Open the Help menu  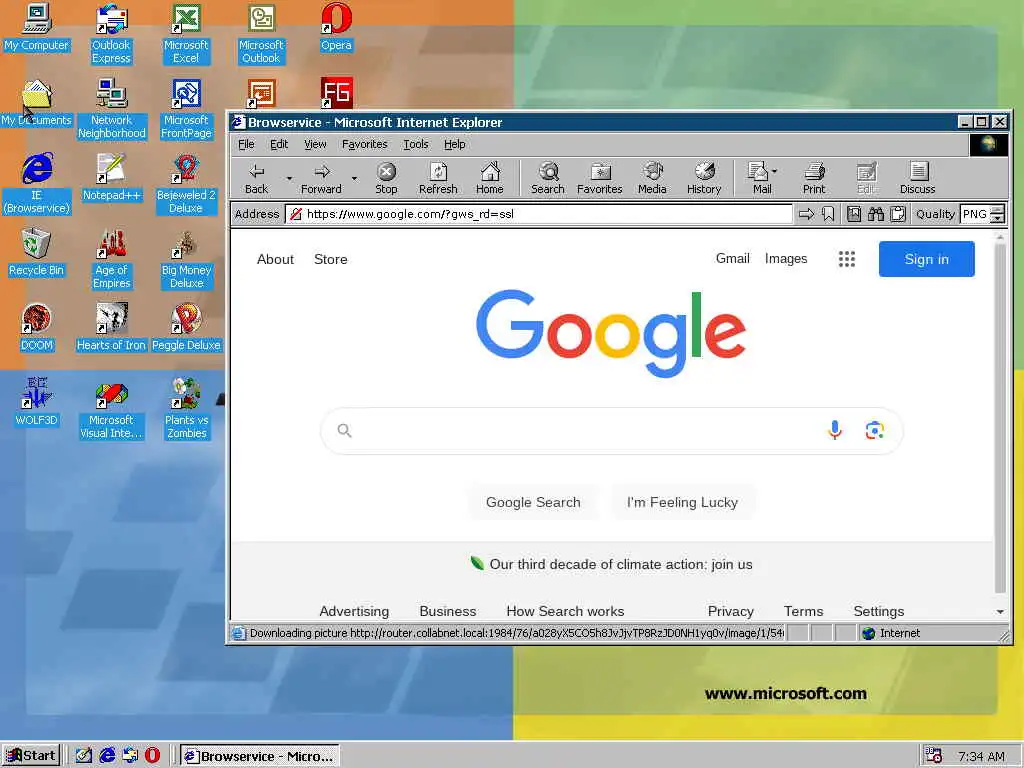click(x=455, y=144)
